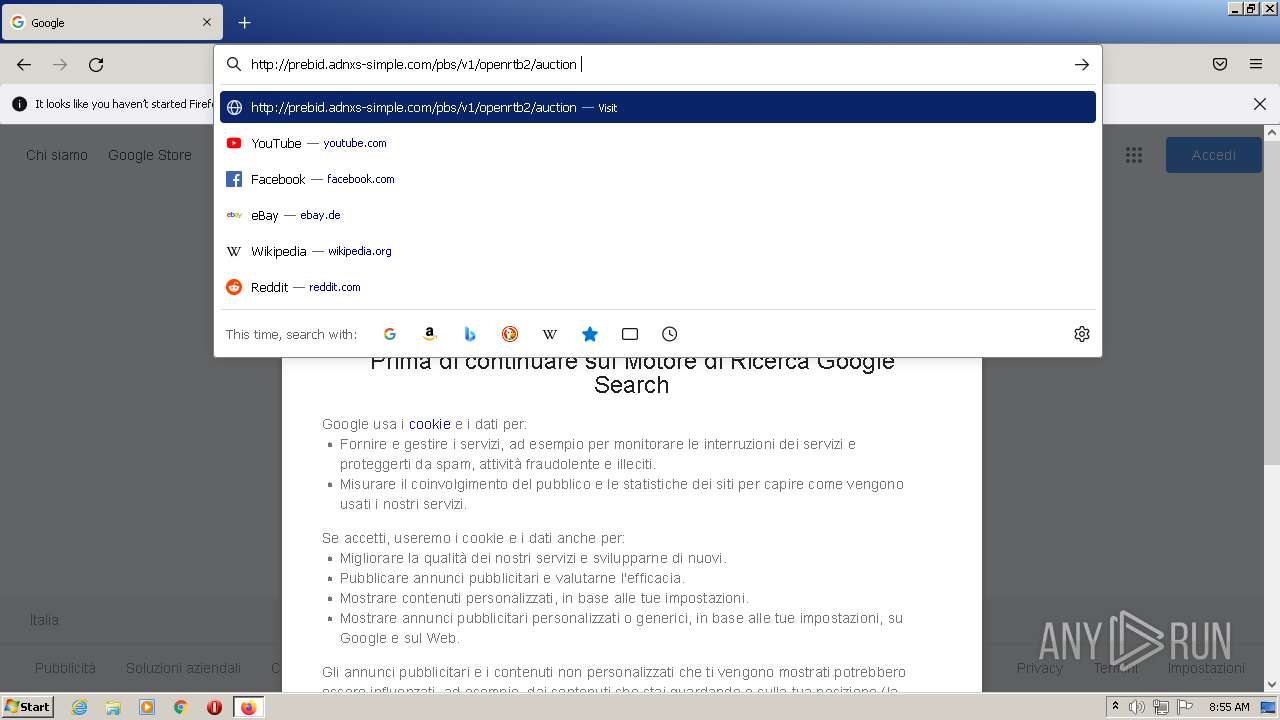Close the Google tab
This screenshot has height=720, width=1280.
(207, 22)
